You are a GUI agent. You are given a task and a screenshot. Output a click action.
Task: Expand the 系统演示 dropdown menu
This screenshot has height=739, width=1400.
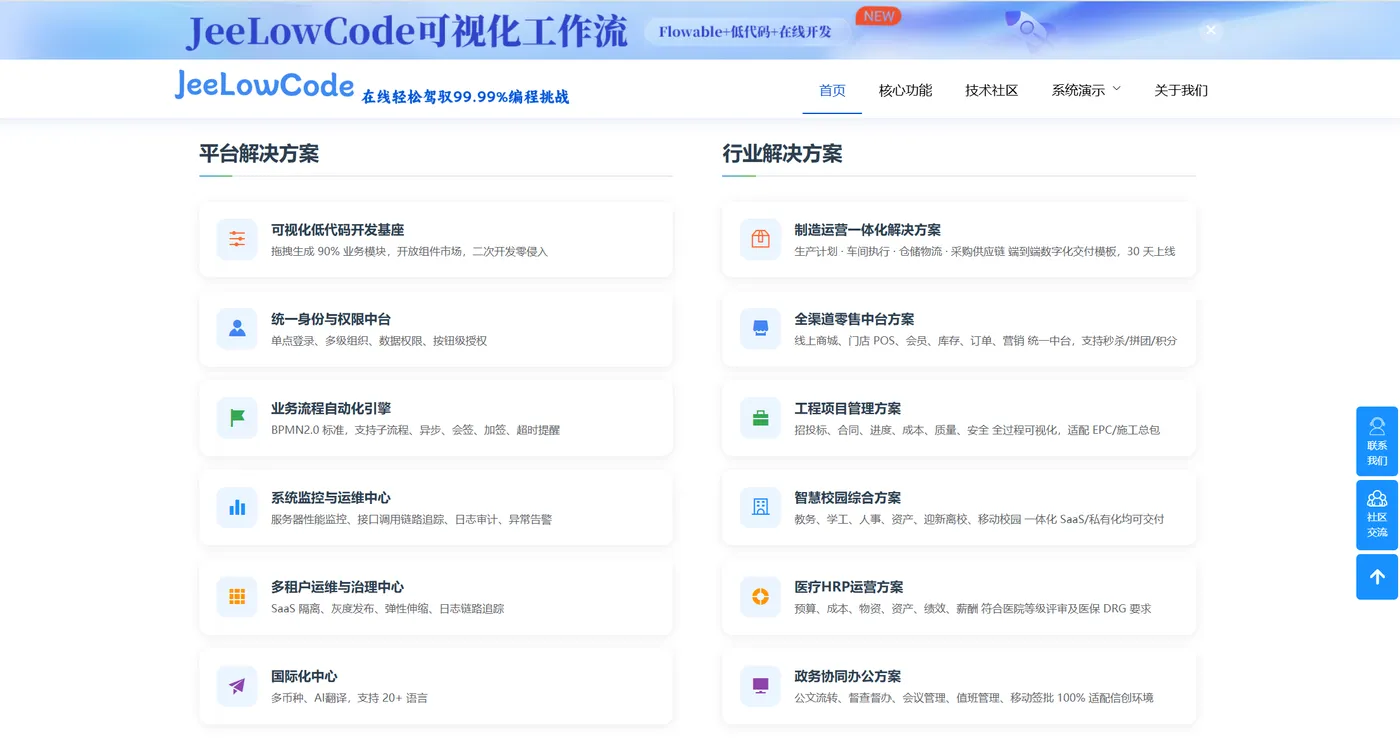click(x=1082, y=89)
